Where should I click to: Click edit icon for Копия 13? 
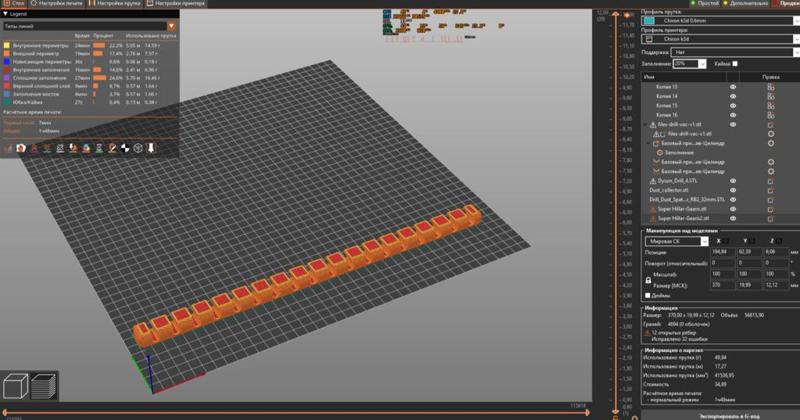(770, 87)
